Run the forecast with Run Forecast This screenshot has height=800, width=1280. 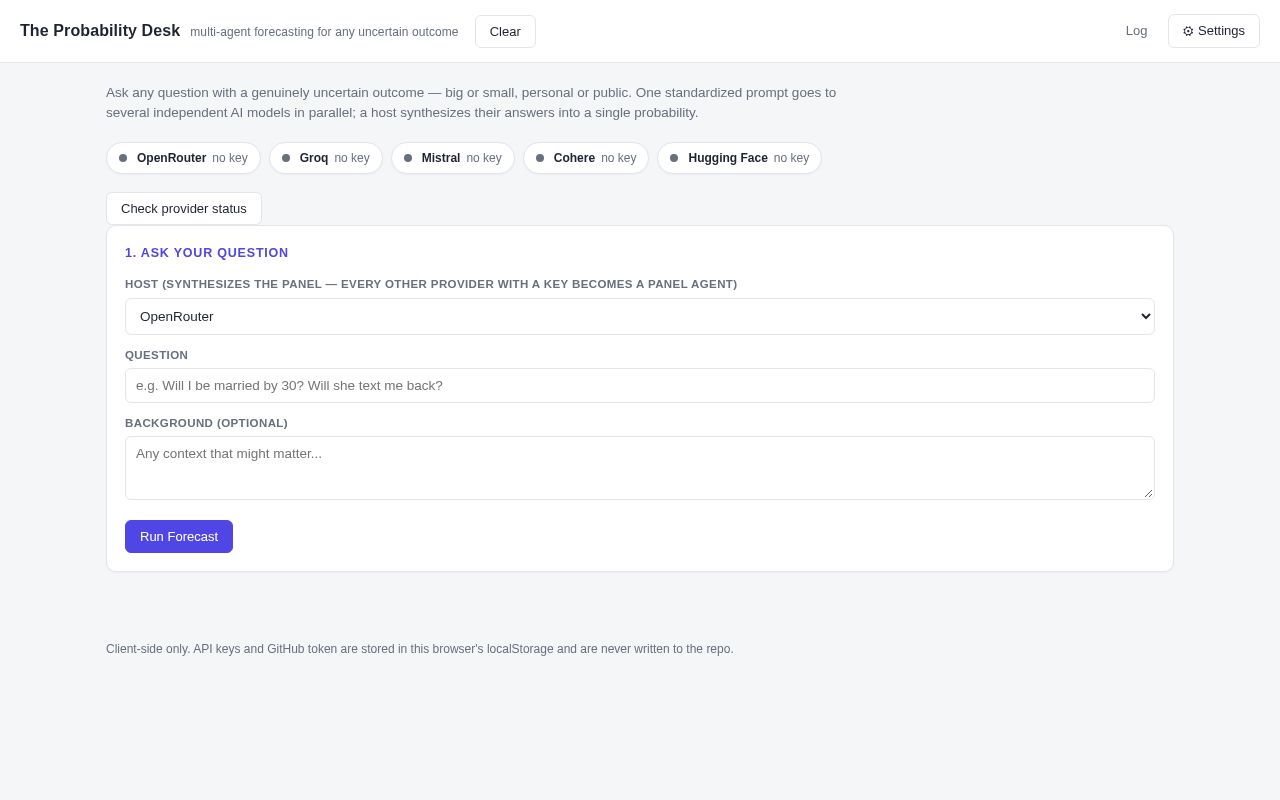[x=179, y=536]
